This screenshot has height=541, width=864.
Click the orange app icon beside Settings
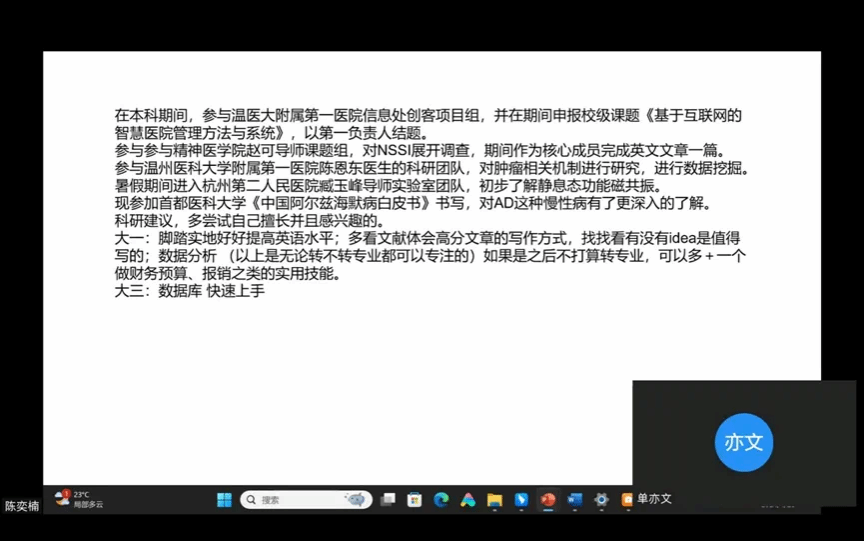[x=627, y=499]
